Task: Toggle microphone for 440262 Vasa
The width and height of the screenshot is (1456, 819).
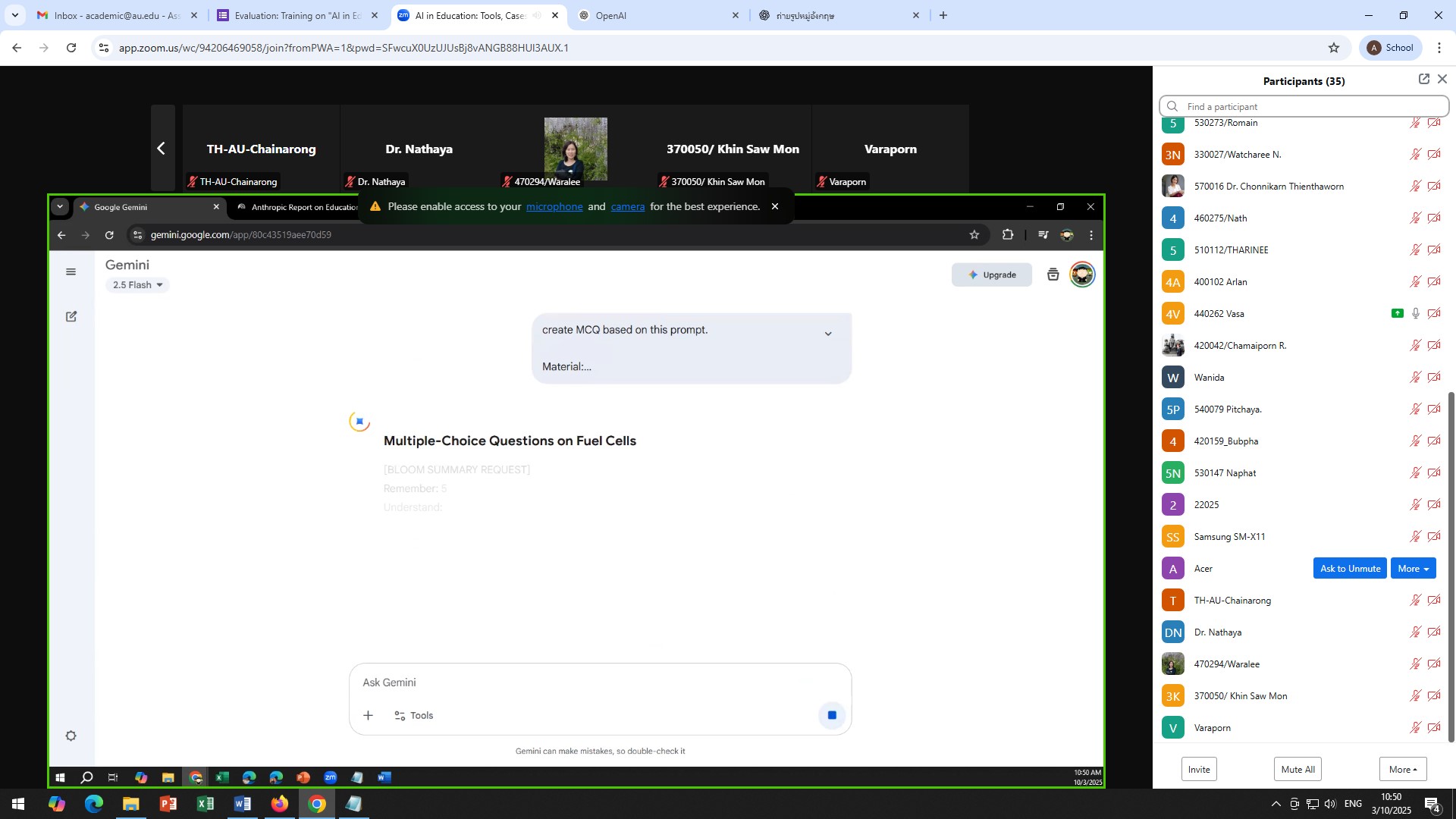Action: [x=1415, y=314]
